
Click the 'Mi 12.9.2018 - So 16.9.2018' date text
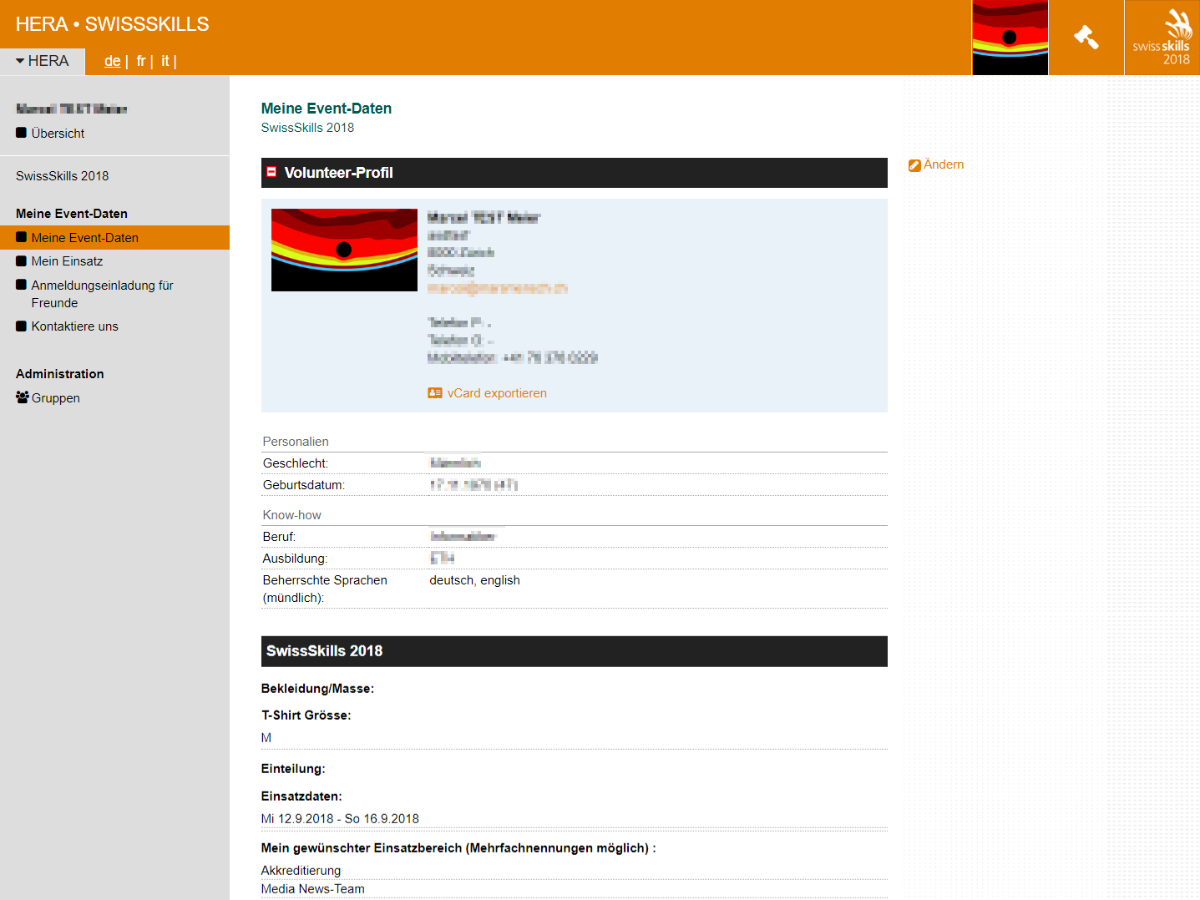tap(340, 819)
